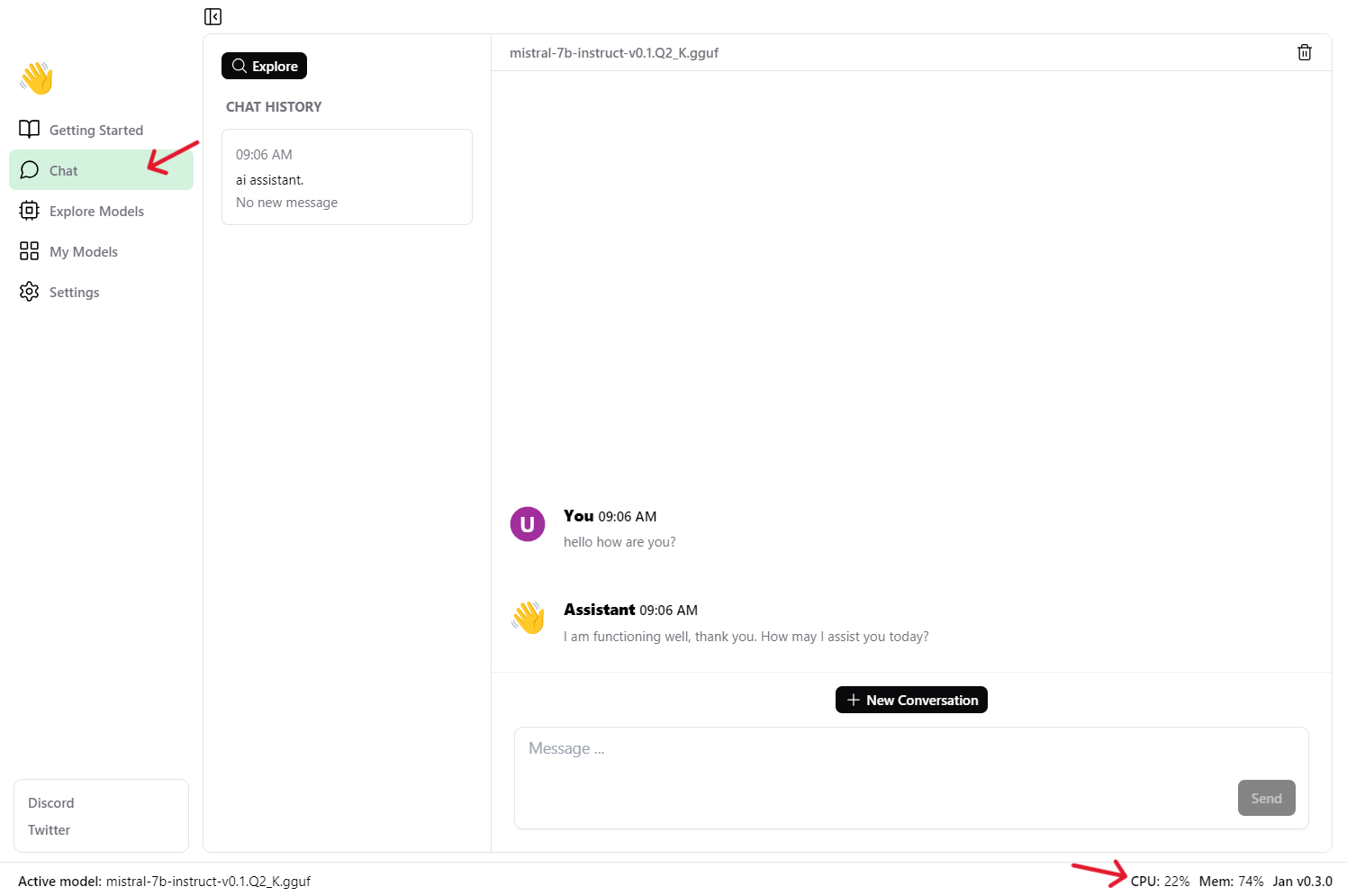The image size is (1347, 896).
Task: Open My Models grid icon
Action: (x=30, y=251)
